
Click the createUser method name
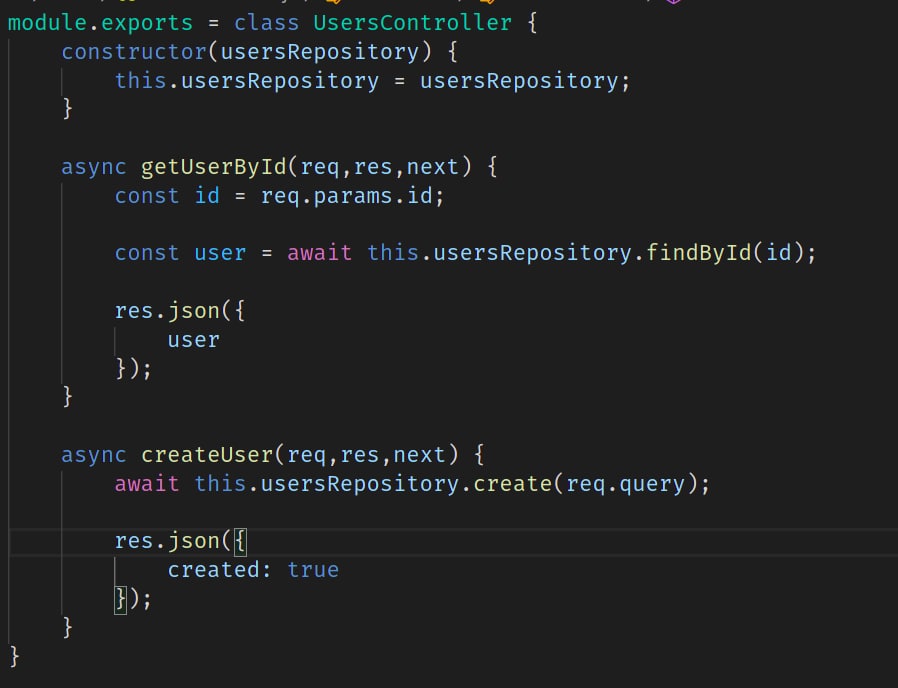(x=207, y=455)
